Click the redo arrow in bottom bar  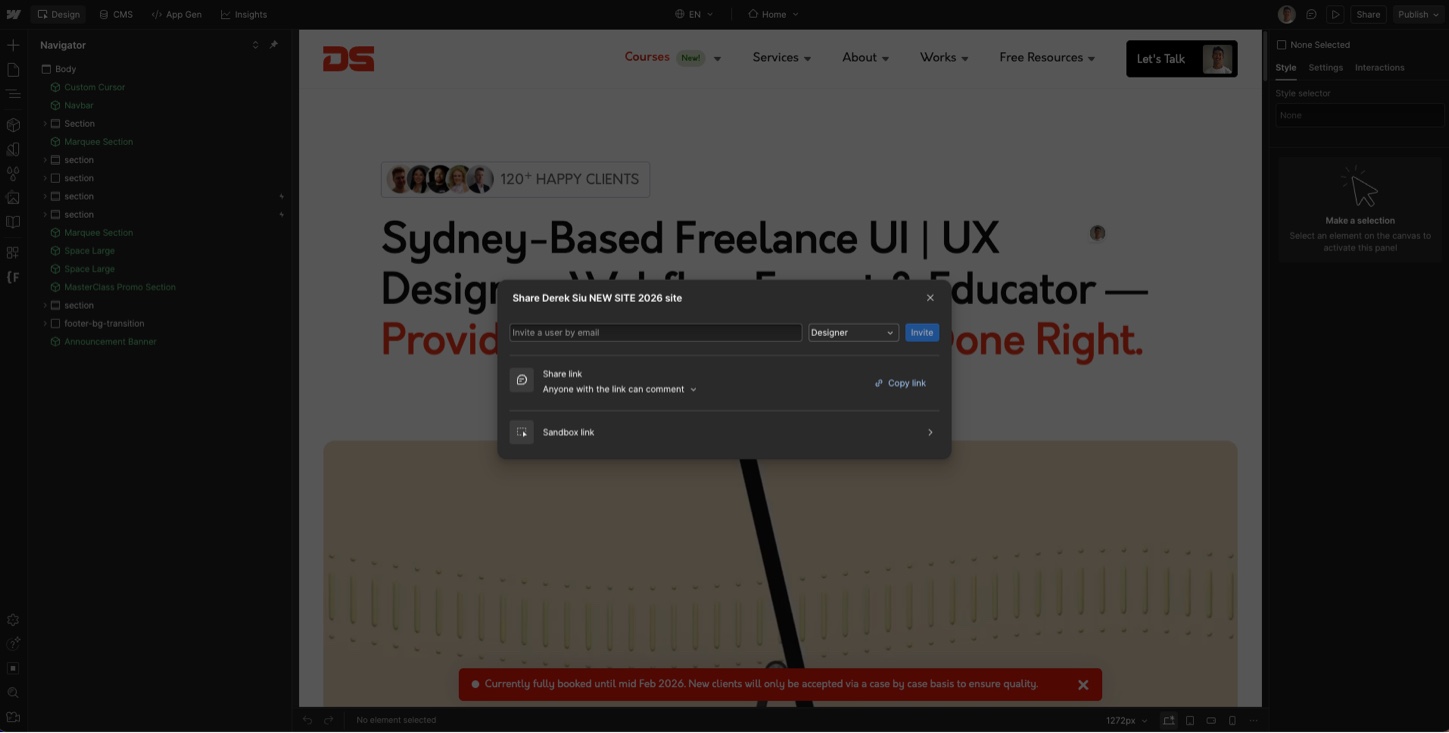click(328, 720)
